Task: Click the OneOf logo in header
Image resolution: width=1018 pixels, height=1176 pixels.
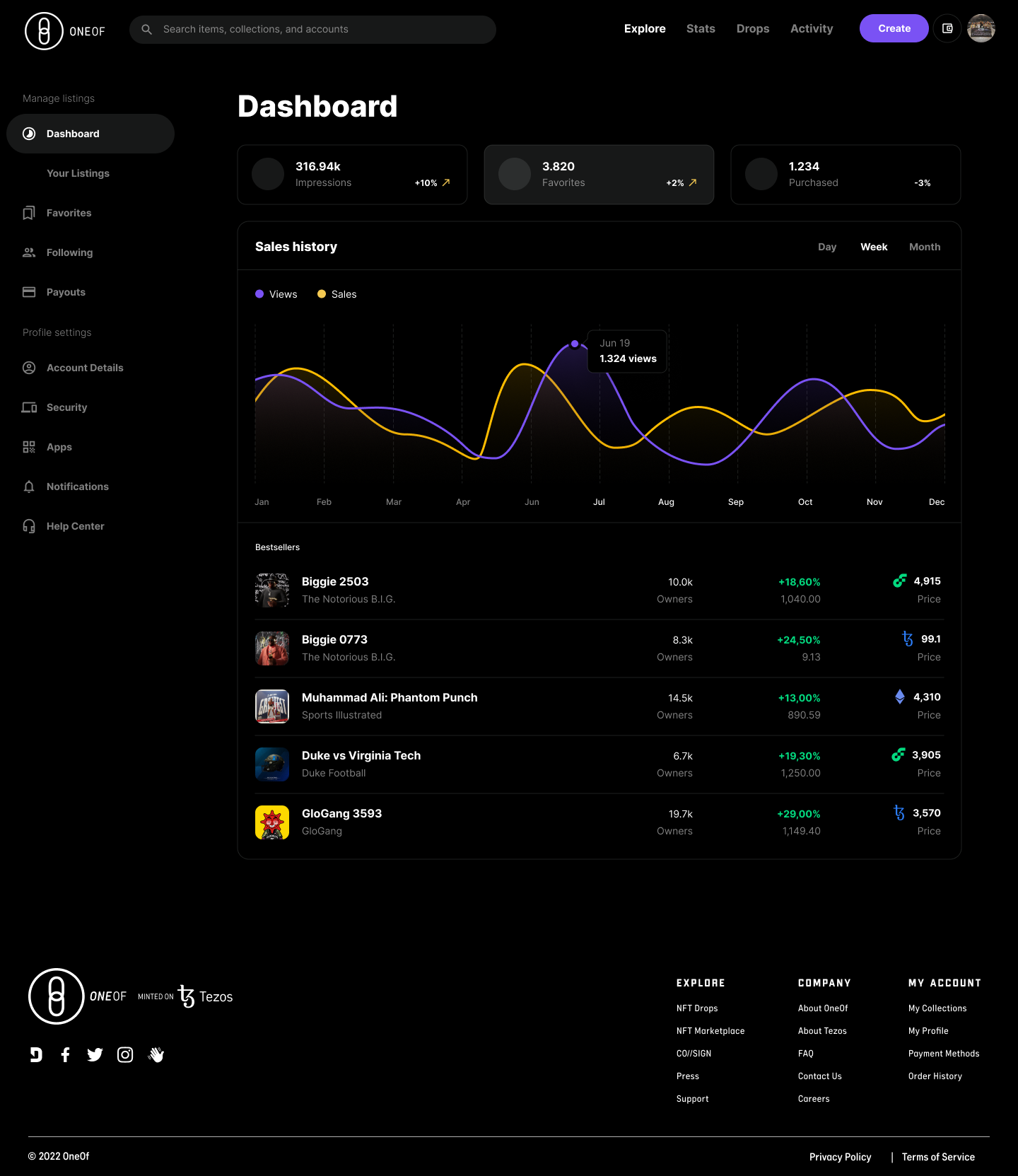Action: click(65, 31)
